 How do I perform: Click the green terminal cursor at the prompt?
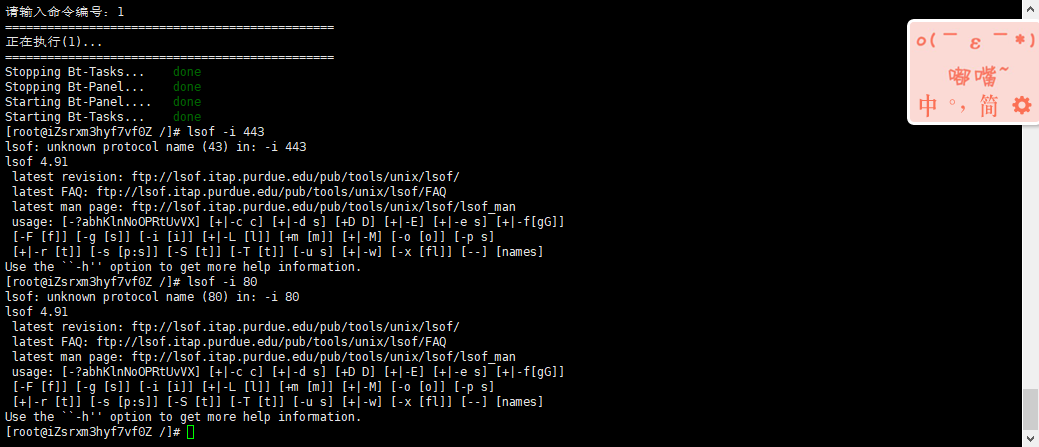(191, 432)
